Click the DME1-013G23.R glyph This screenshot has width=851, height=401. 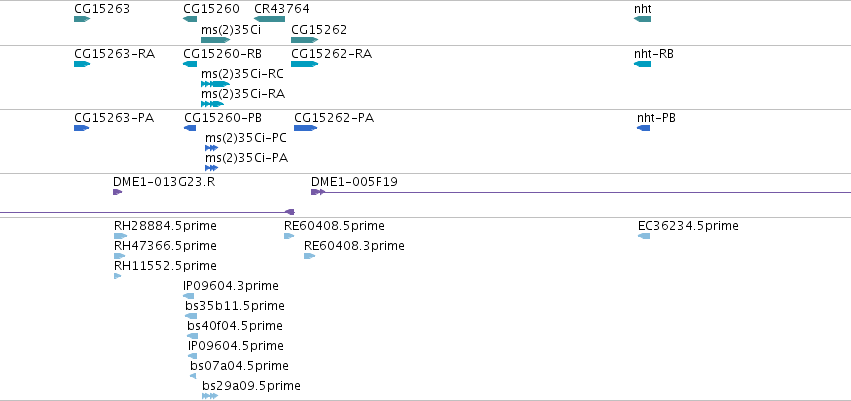point(118,192)
